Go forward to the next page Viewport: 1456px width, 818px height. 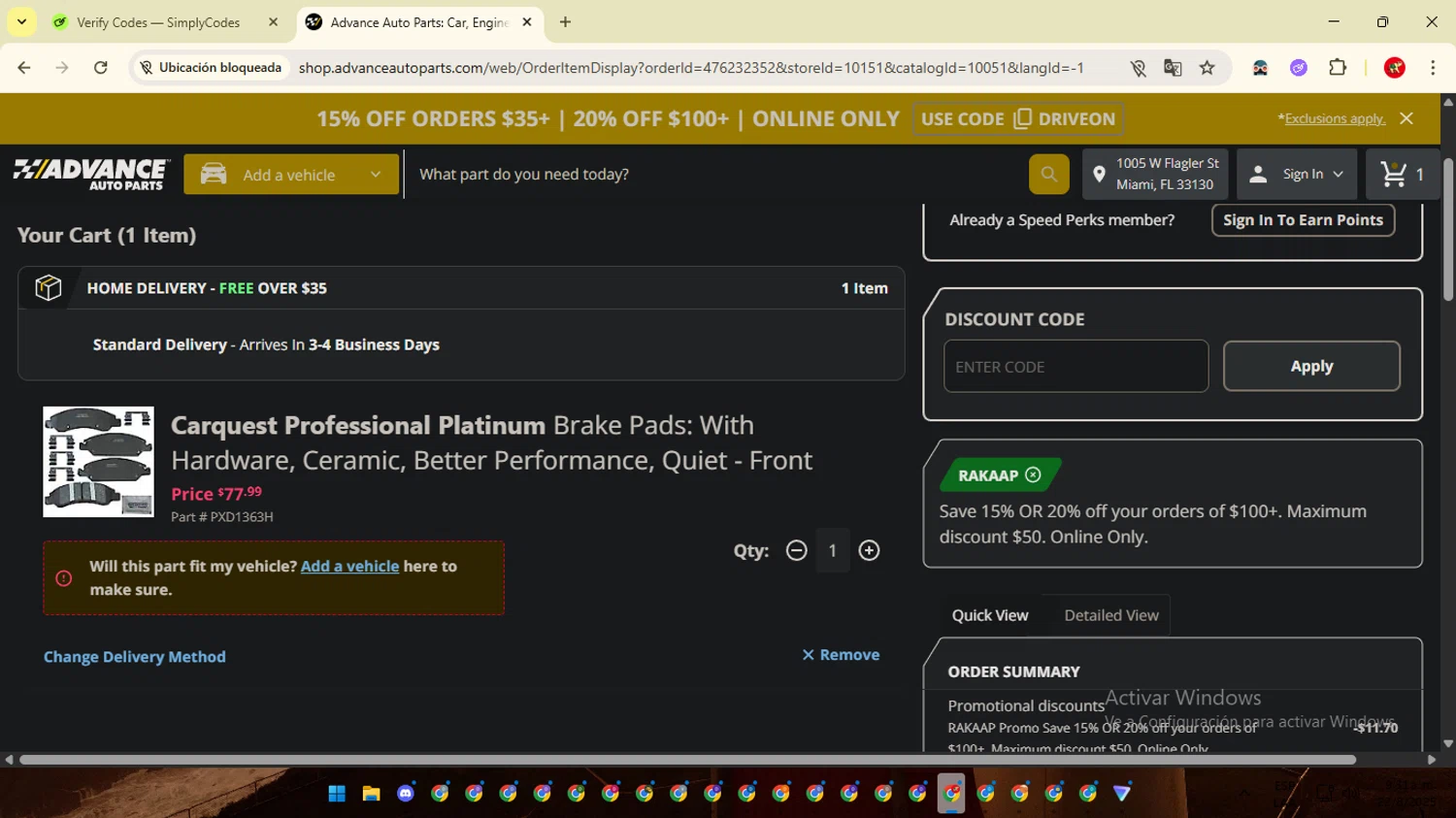[62, 68]
